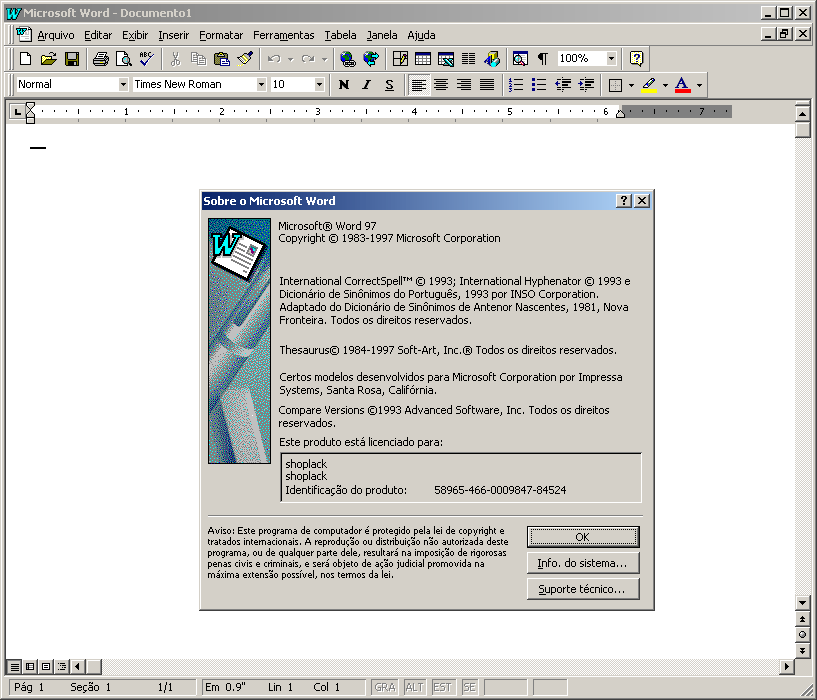Align text to the right

click(x=464, y=84)
